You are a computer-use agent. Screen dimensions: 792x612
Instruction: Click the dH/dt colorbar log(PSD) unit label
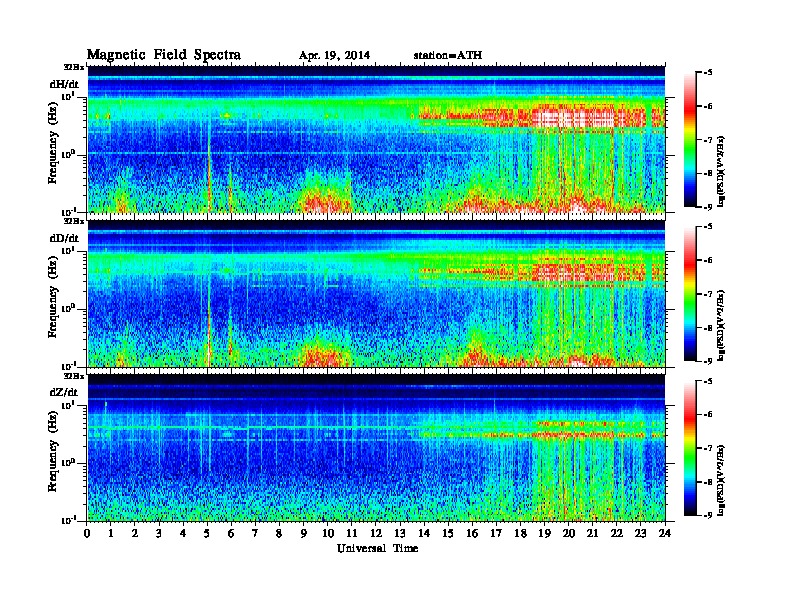(721, 171)
